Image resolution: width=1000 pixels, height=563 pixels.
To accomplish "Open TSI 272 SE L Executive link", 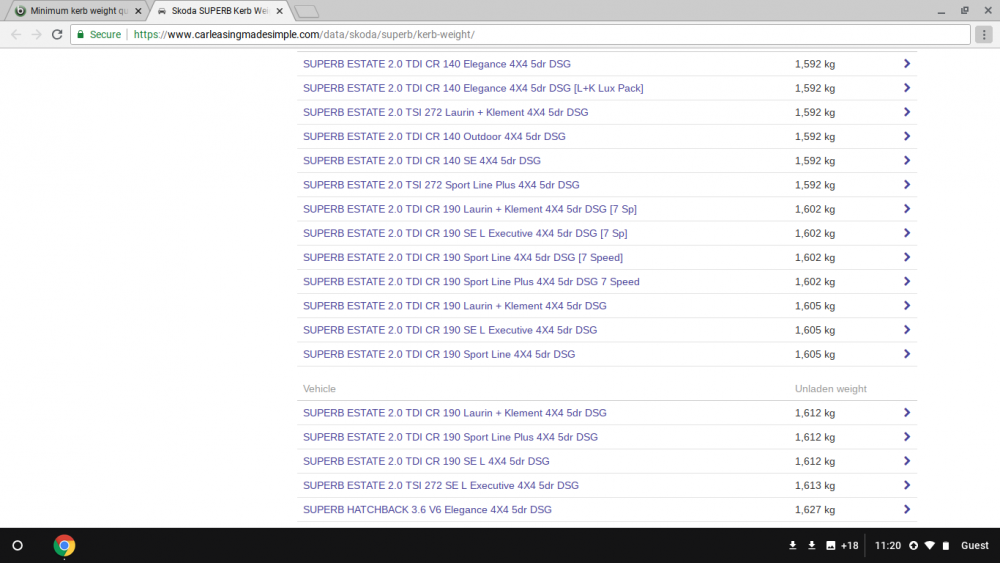I will click(x=441, y=485).
